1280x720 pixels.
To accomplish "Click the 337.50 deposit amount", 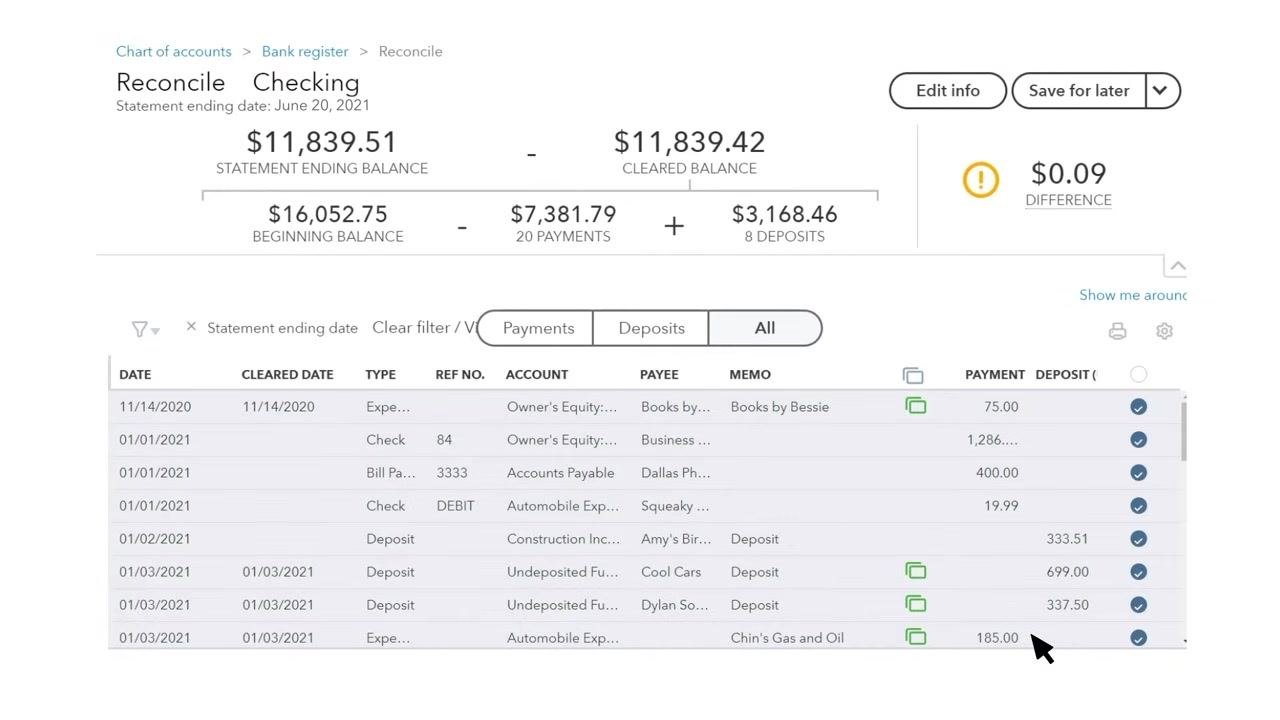I will click(1068, 605).
